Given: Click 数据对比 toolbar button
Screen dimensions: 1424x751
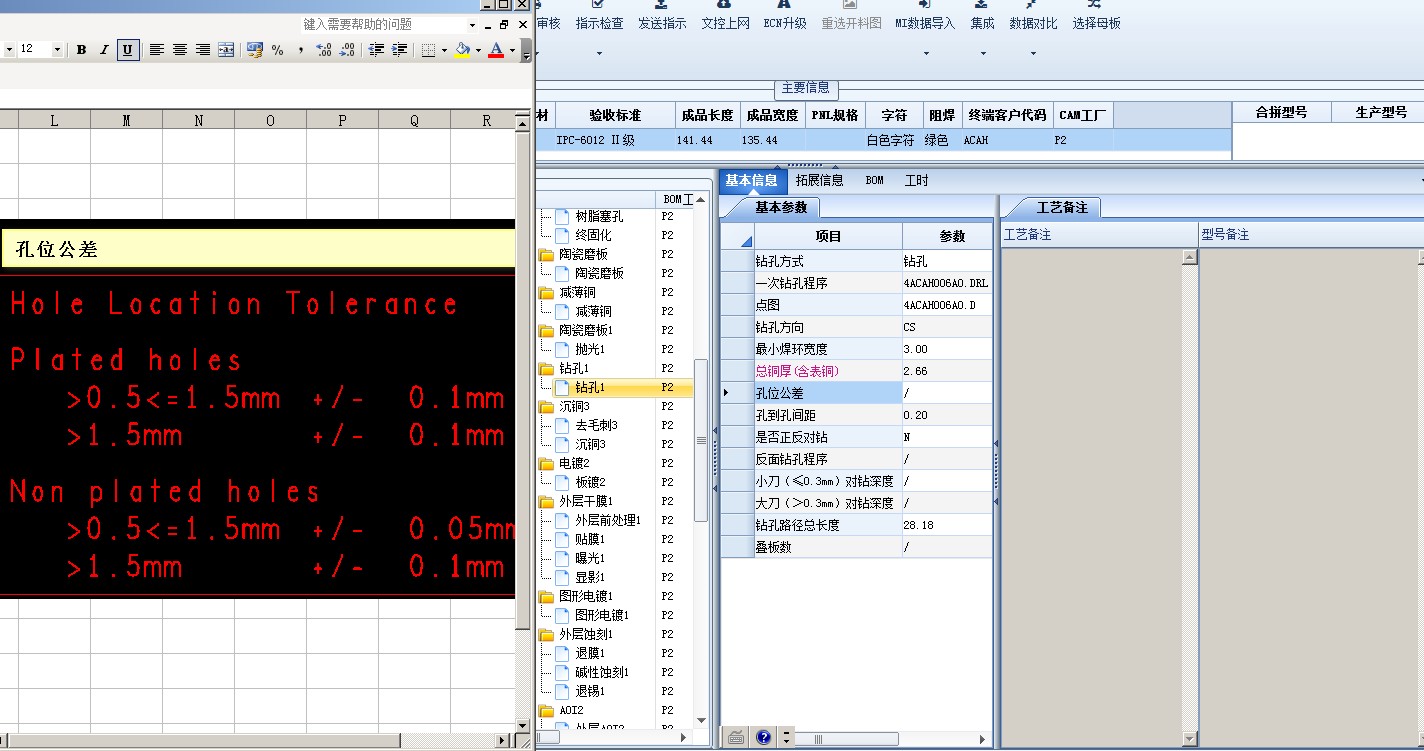Looking at the screenshot, I should [x=1033, y=23].
